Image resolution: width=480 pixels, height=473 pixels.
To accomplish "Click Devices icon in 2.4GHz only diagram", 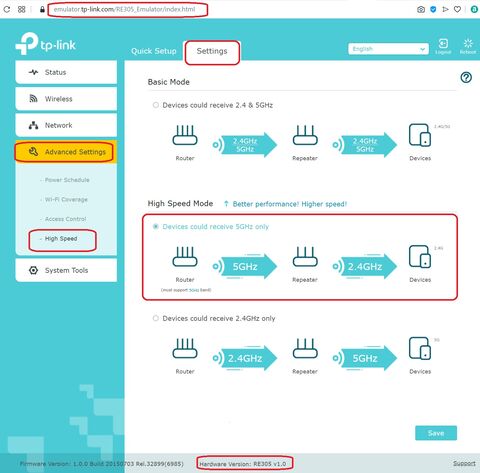I will 420,348.
